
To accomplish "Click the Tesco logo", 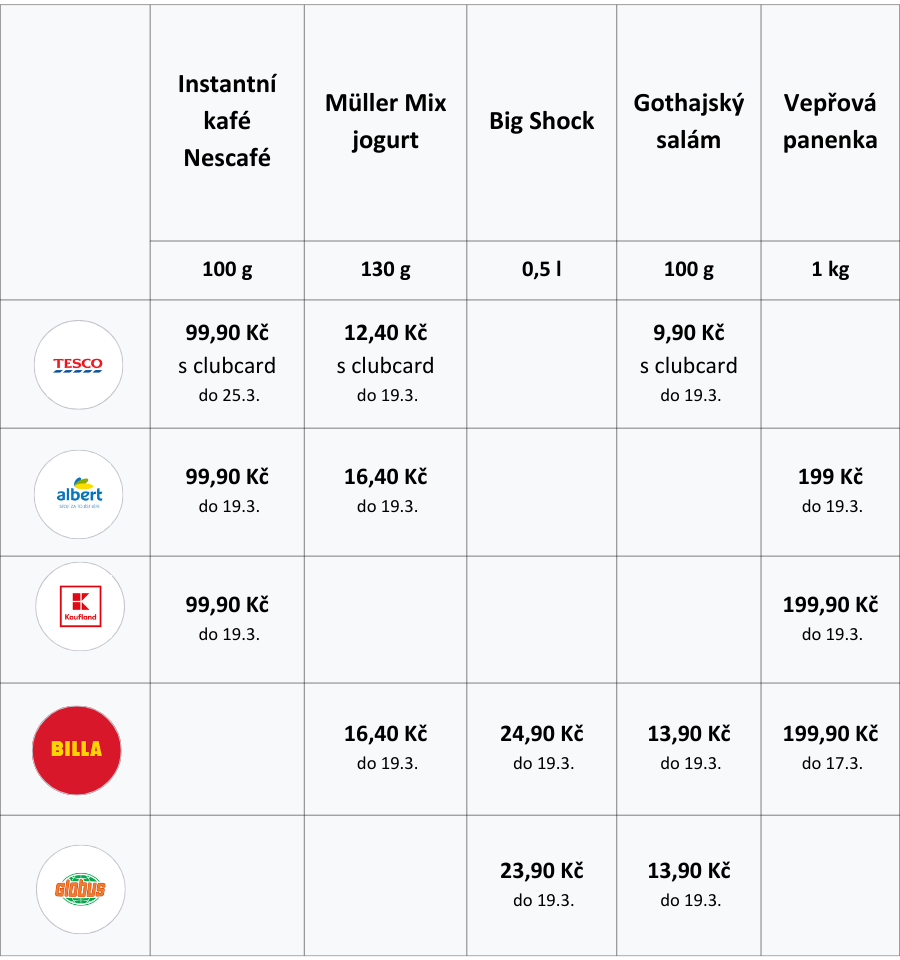I will point(78,365).
